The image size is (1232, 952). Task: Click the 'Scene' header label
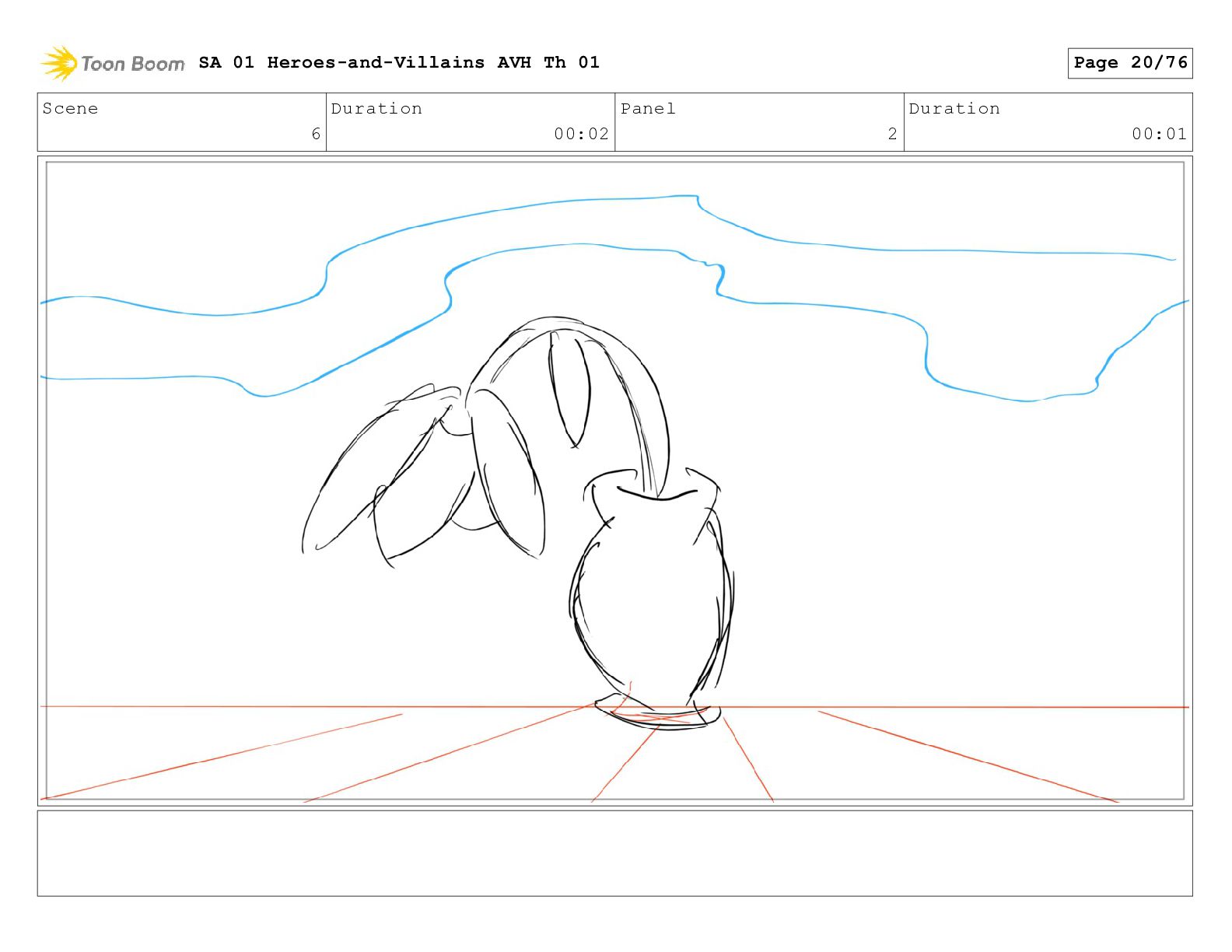70,109
